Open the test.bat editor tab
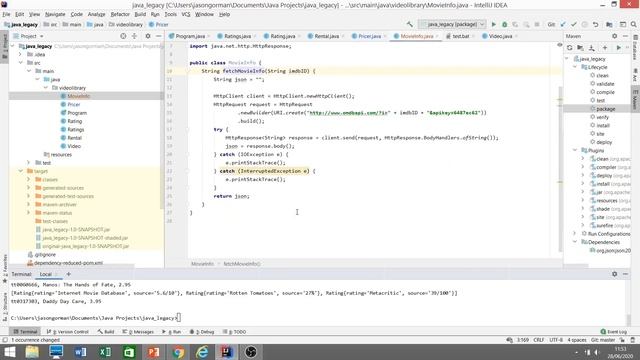The width and height of the screenshot is (640, 360). point(459,36)
